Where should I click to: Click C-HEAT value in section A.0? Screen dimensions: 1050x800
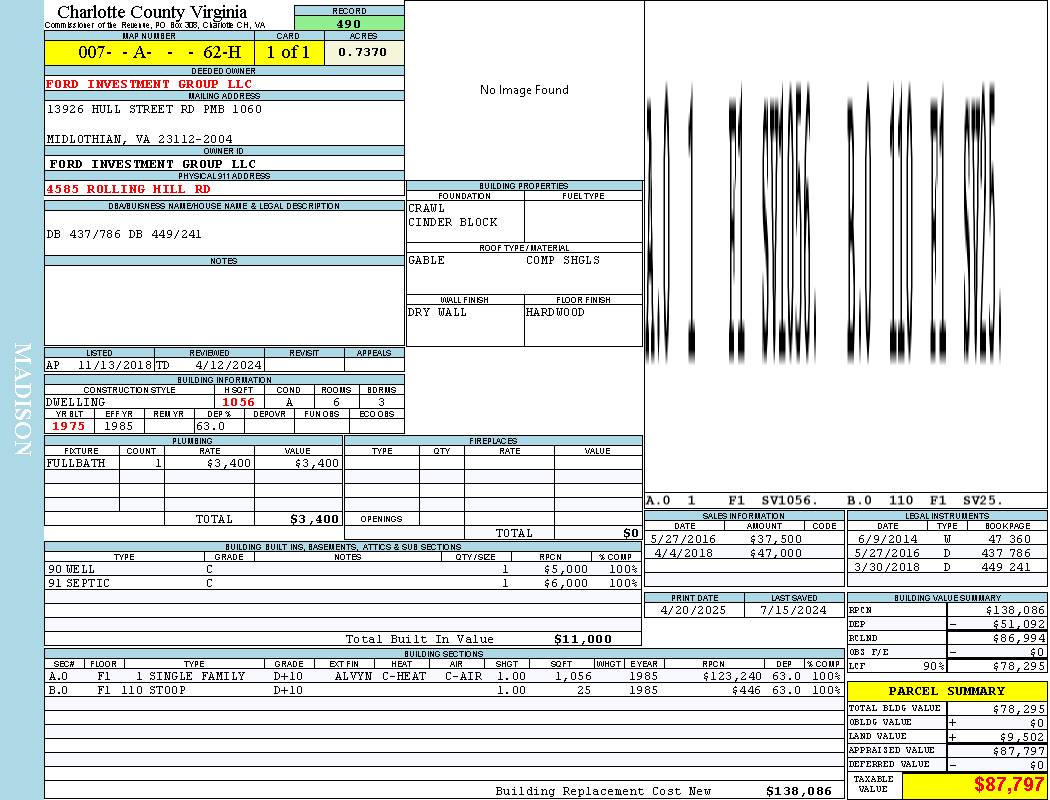point(404,676)
